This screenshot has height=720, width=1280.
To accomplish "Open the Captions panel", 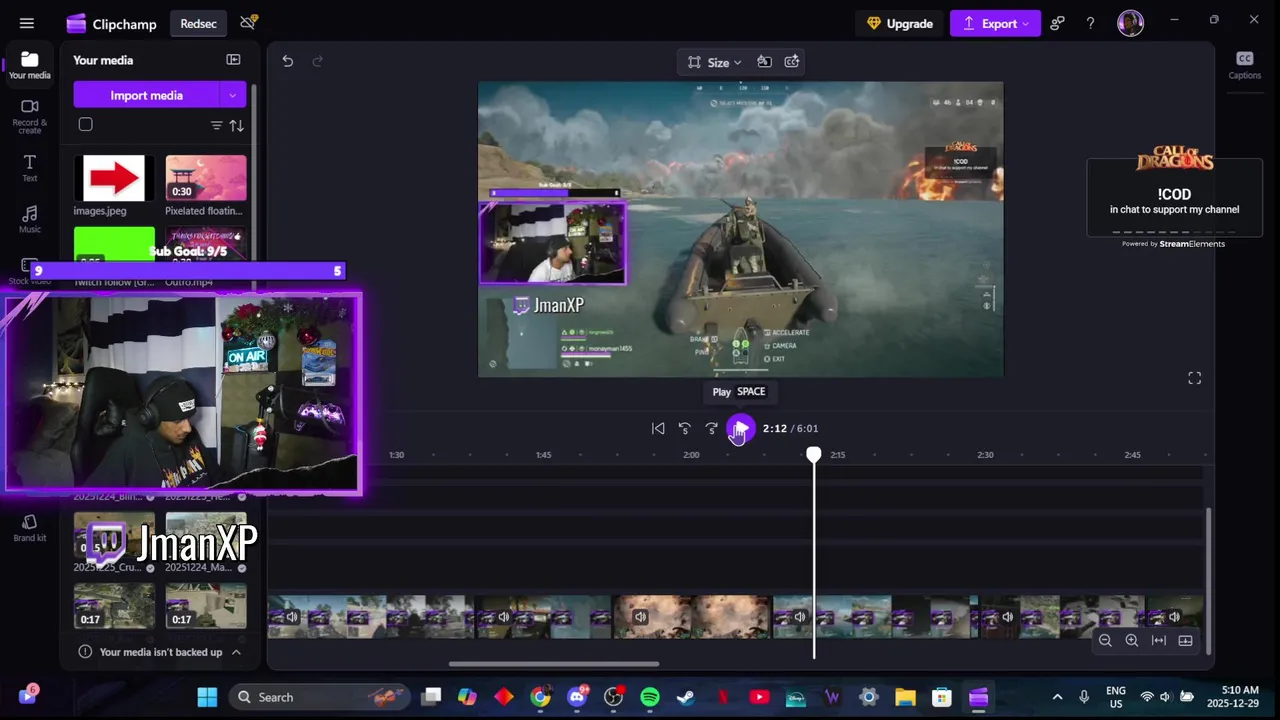I will pyautogui.click(x=1244, y=65).
